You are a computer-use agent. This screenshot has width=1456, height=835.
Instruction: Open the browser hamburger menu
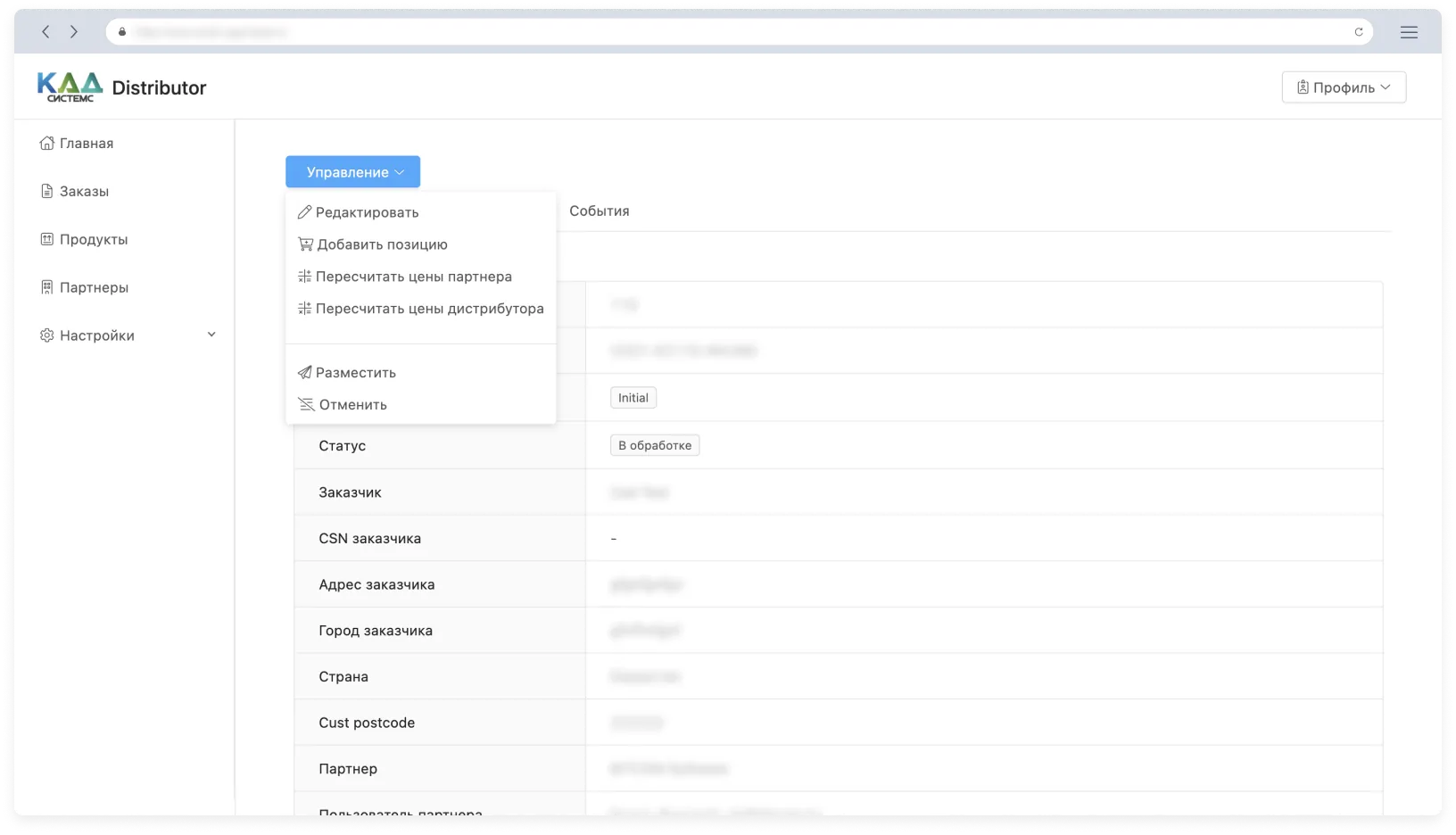1409,32
